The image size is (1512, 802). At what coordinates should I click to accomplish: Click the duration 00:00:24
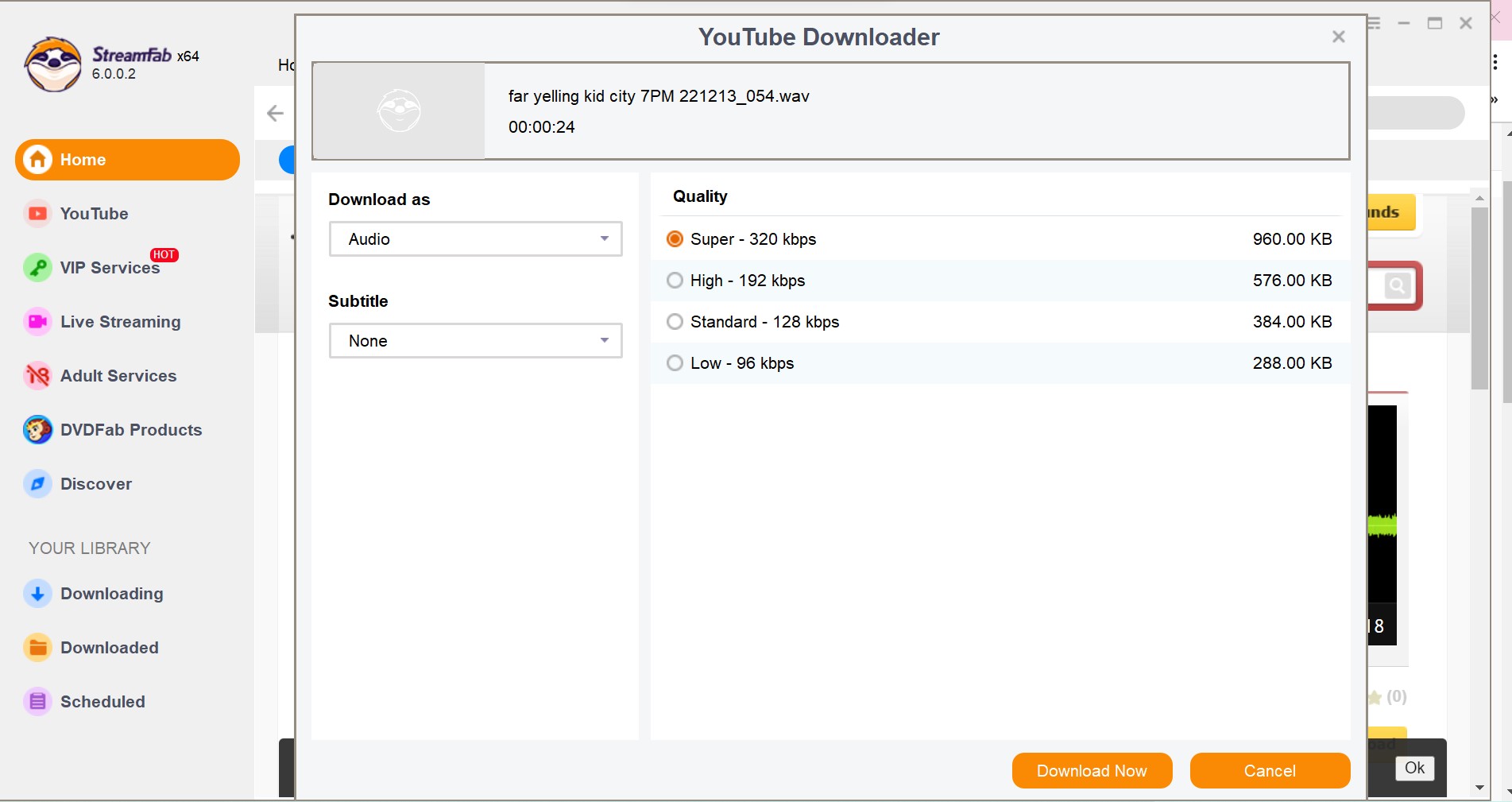pyautogui.click(x=542, y=127)
